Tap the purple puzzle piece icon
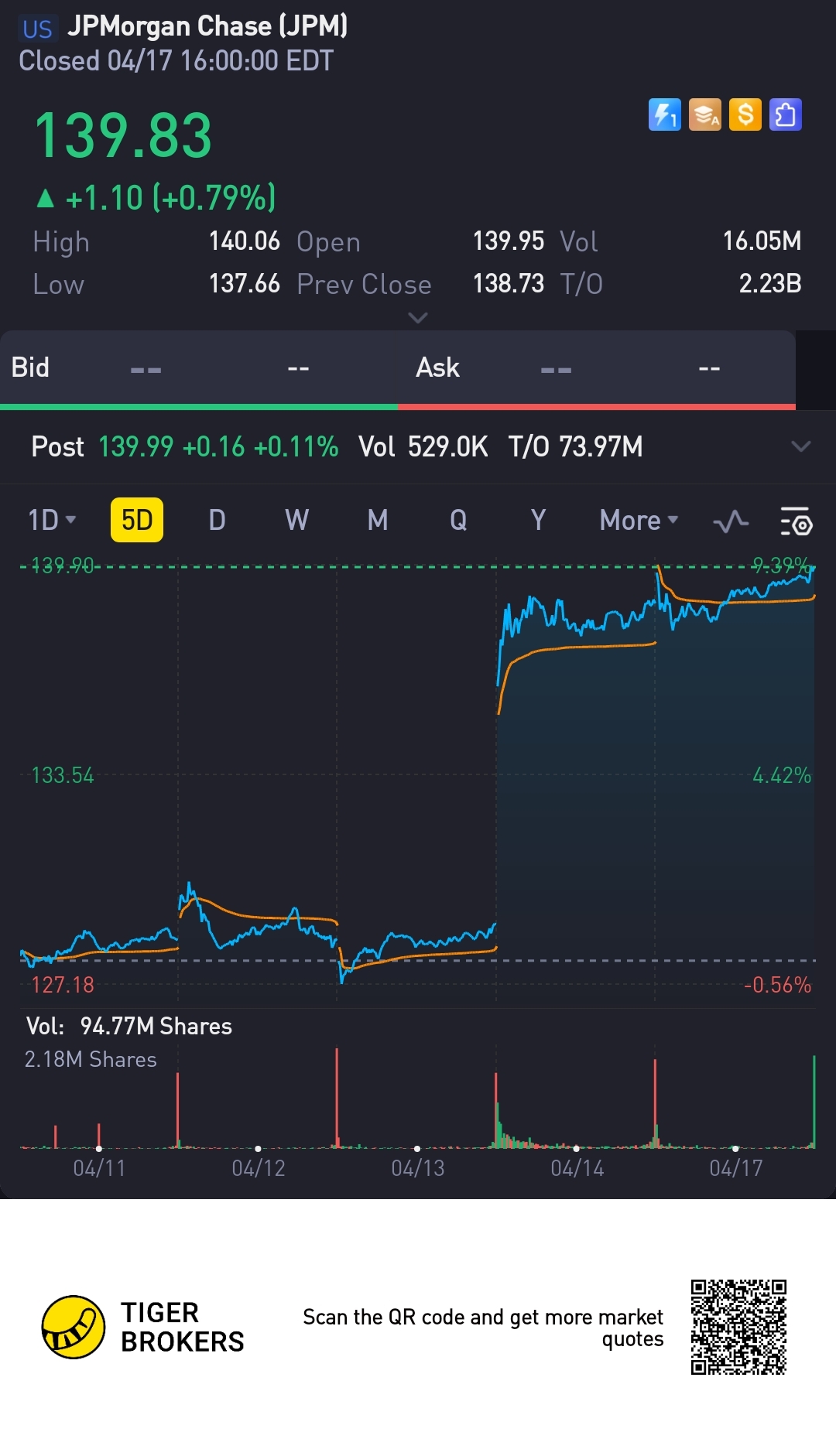The width and height of the screenshot is (836, 1456). (786, 115)
